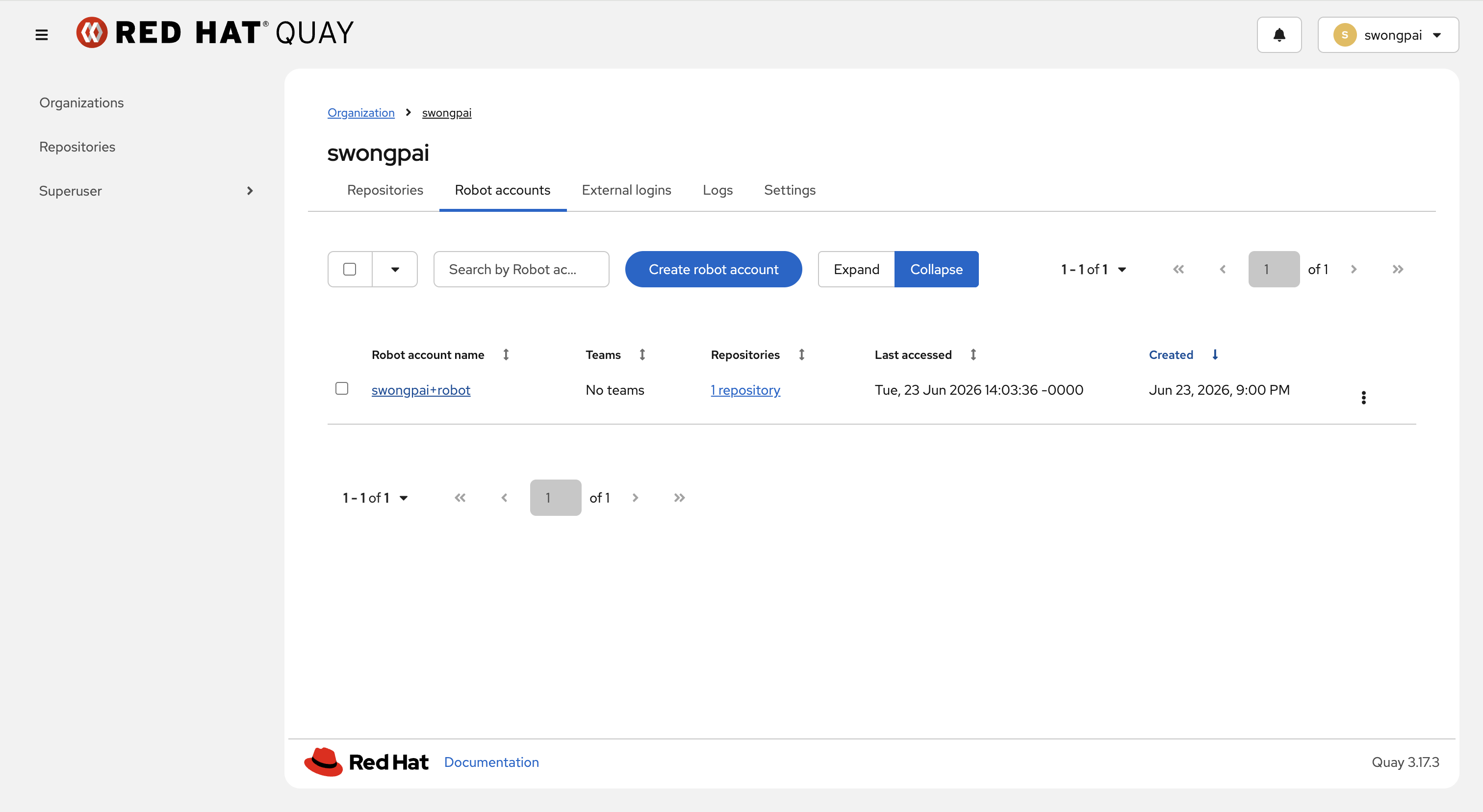
Task: Click the swongpai breadcrumb link
Action: [x=446, y=113]
